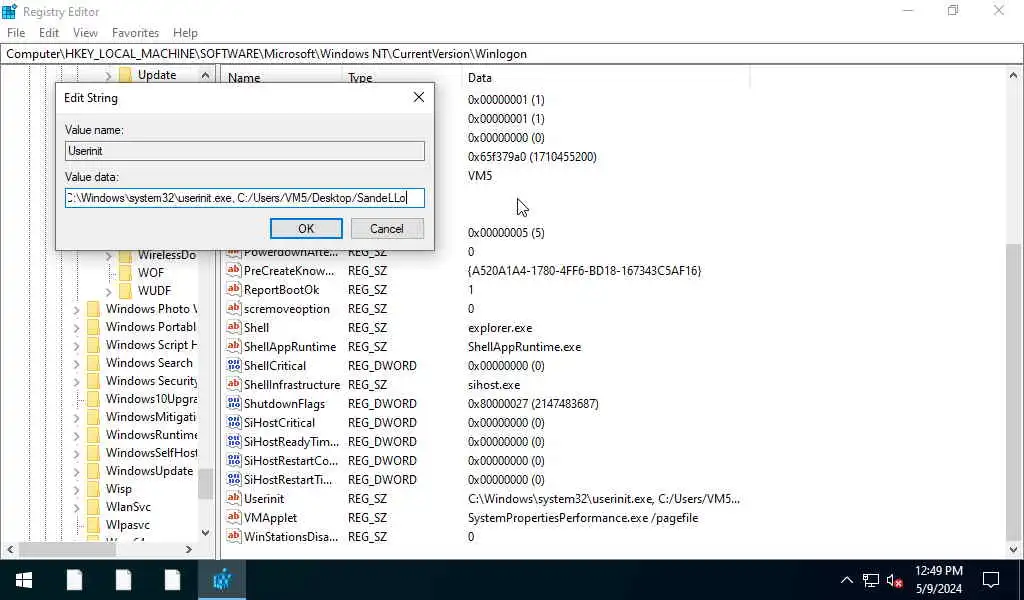Click data value 0x80000027 (2147483687)
1024x600 pixels.
(533, 403)
